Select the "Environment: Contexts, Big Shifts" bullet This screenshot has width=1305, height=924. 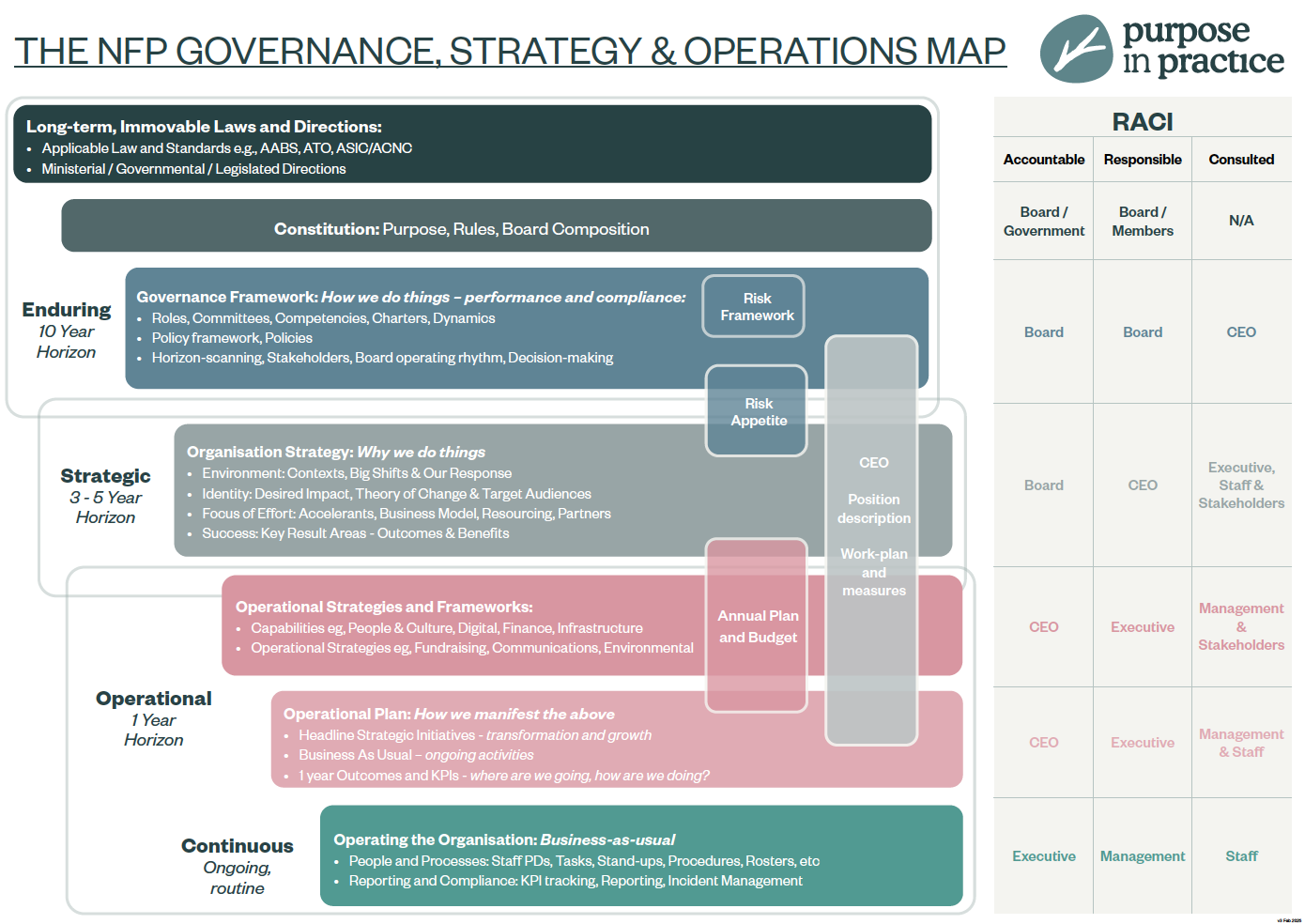[357, 473]
